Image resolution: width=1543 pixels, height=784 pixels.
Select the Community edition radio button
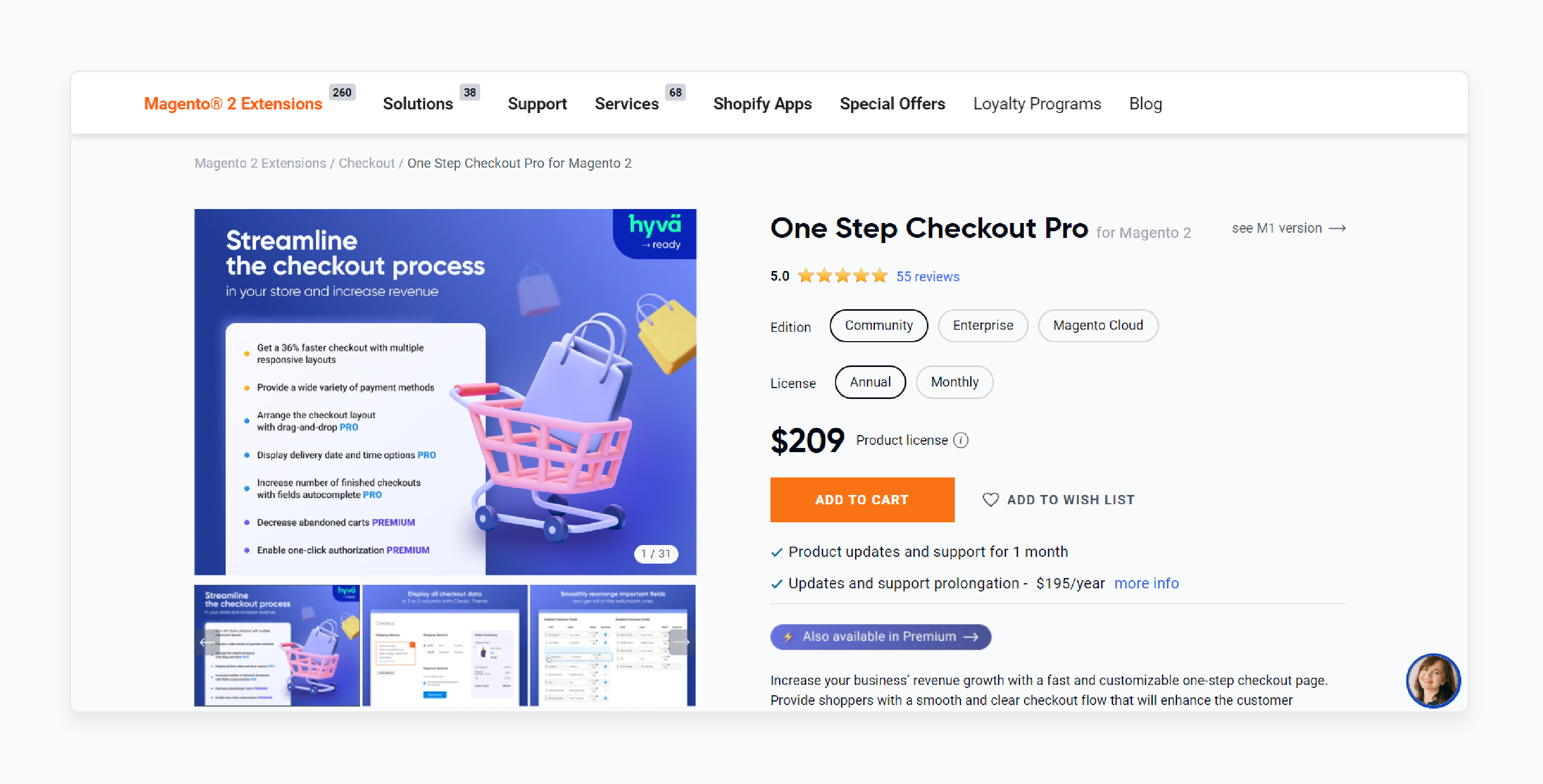pyautogui.click(x=878, y=325)
